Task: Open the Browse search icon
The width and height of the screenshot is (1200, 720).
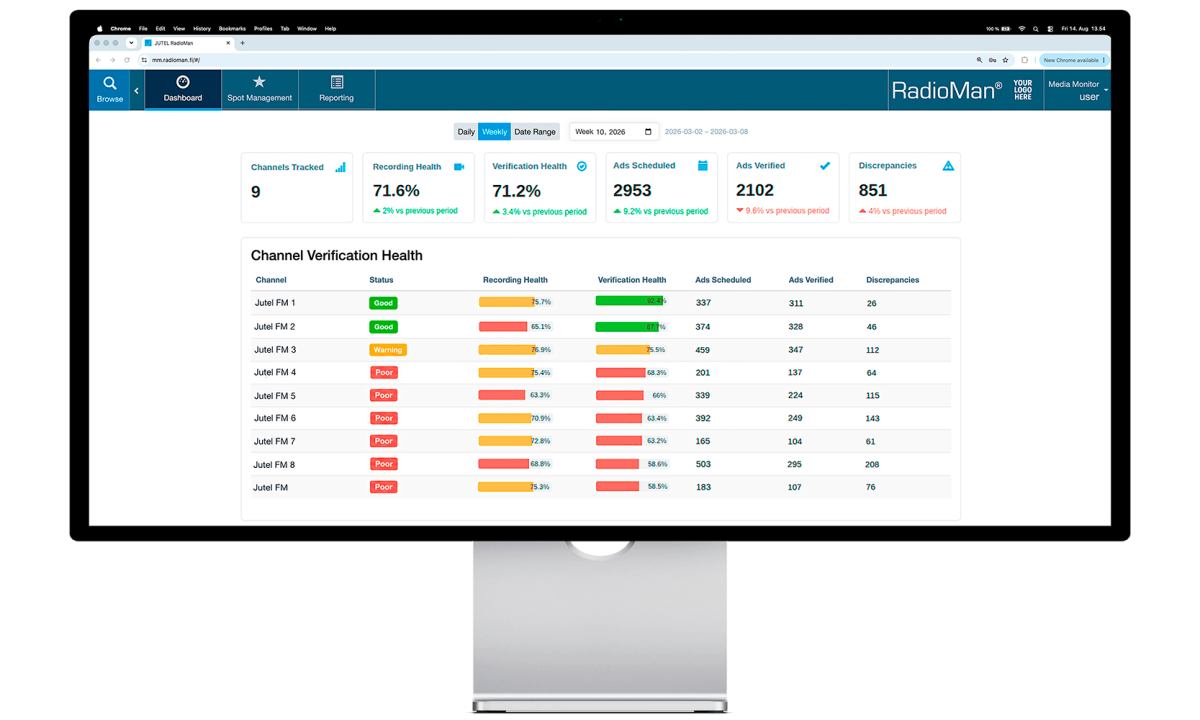Action: (x=110, y=84)
